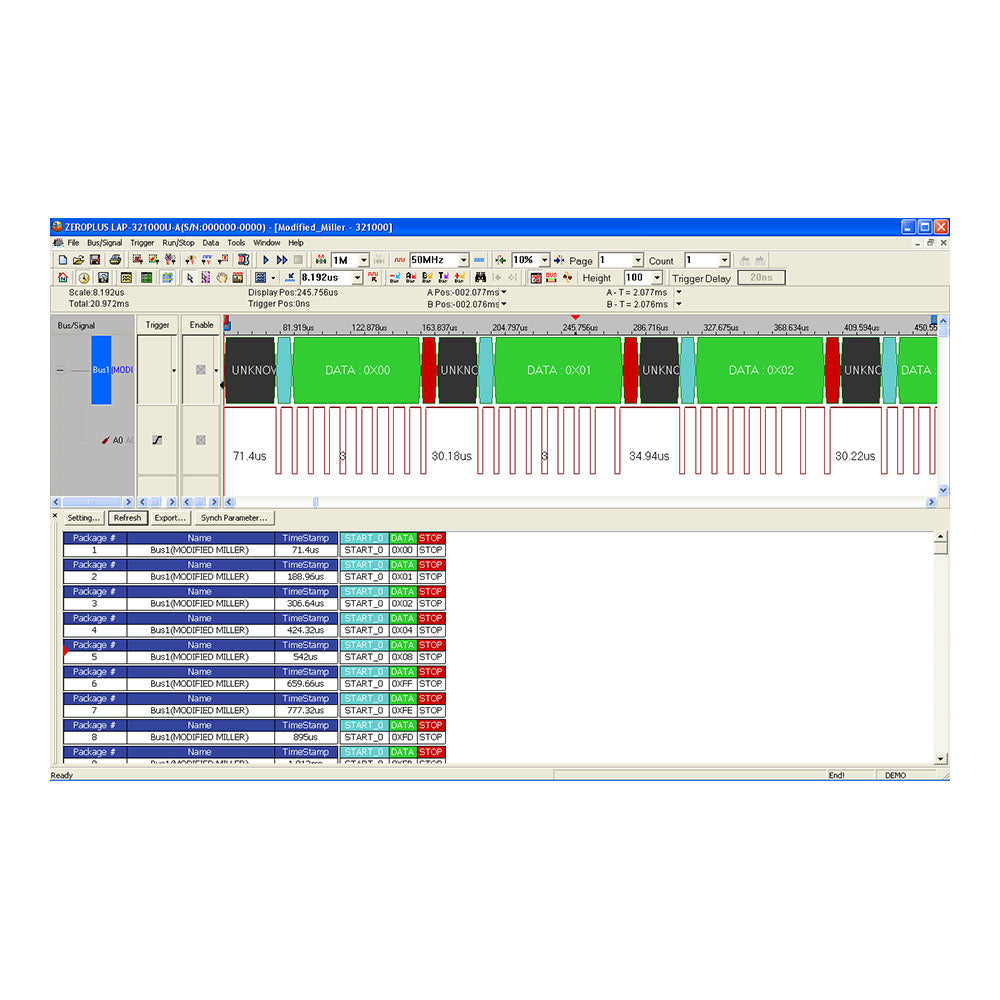Select package 6 data 0XFF cell
1000x1000 pixels.
point(402,684)
